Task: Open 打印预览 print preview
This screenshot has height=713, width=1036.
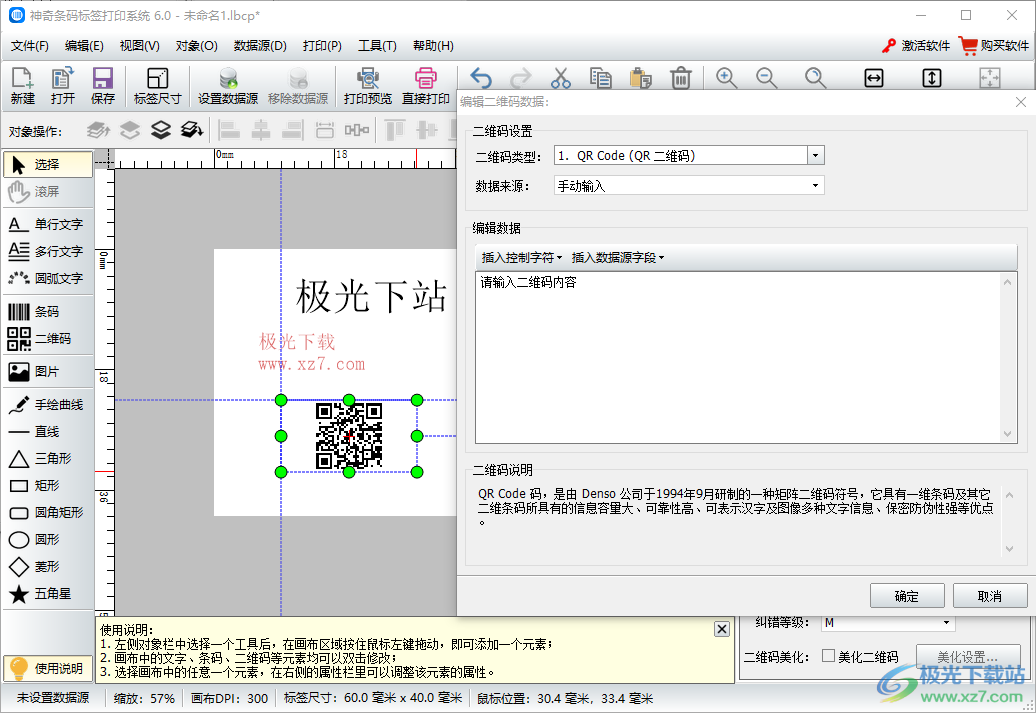Action: (x=367, y=86)
